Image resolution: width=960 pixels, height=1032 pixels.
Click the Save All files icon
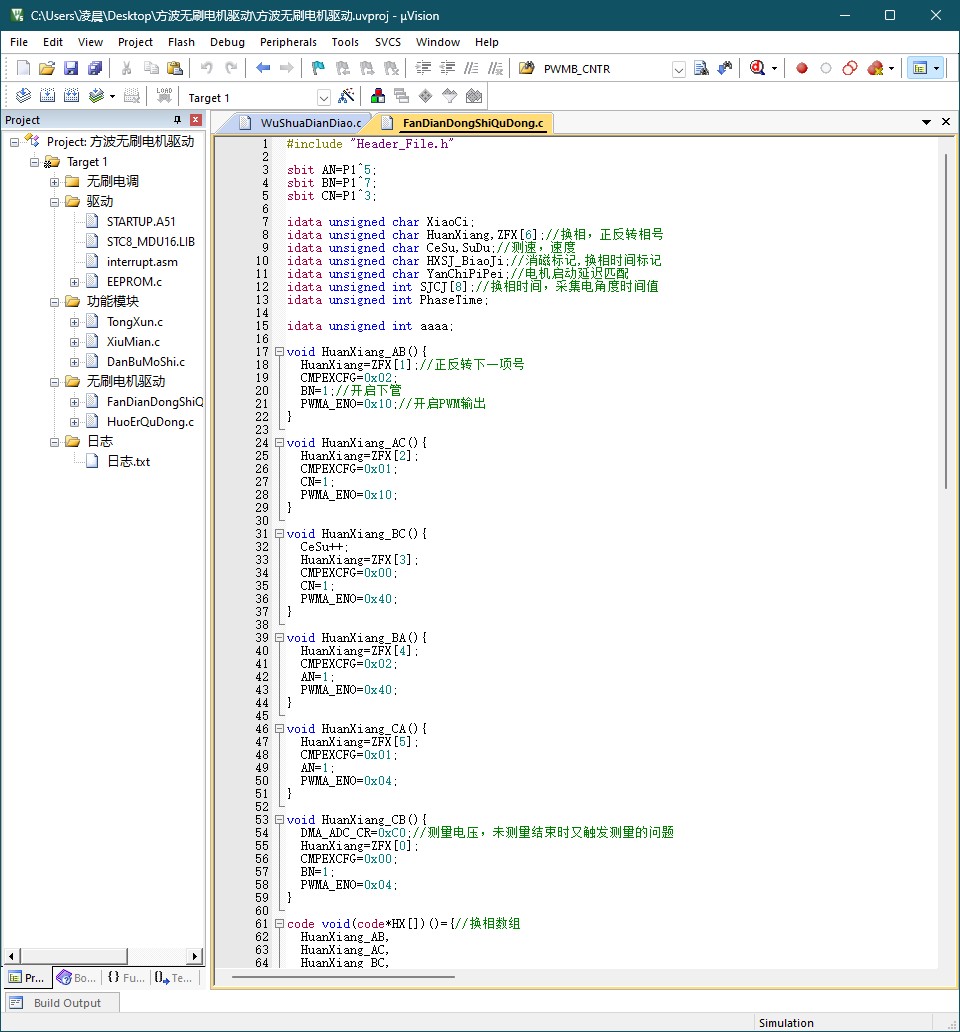pos(95,69)
